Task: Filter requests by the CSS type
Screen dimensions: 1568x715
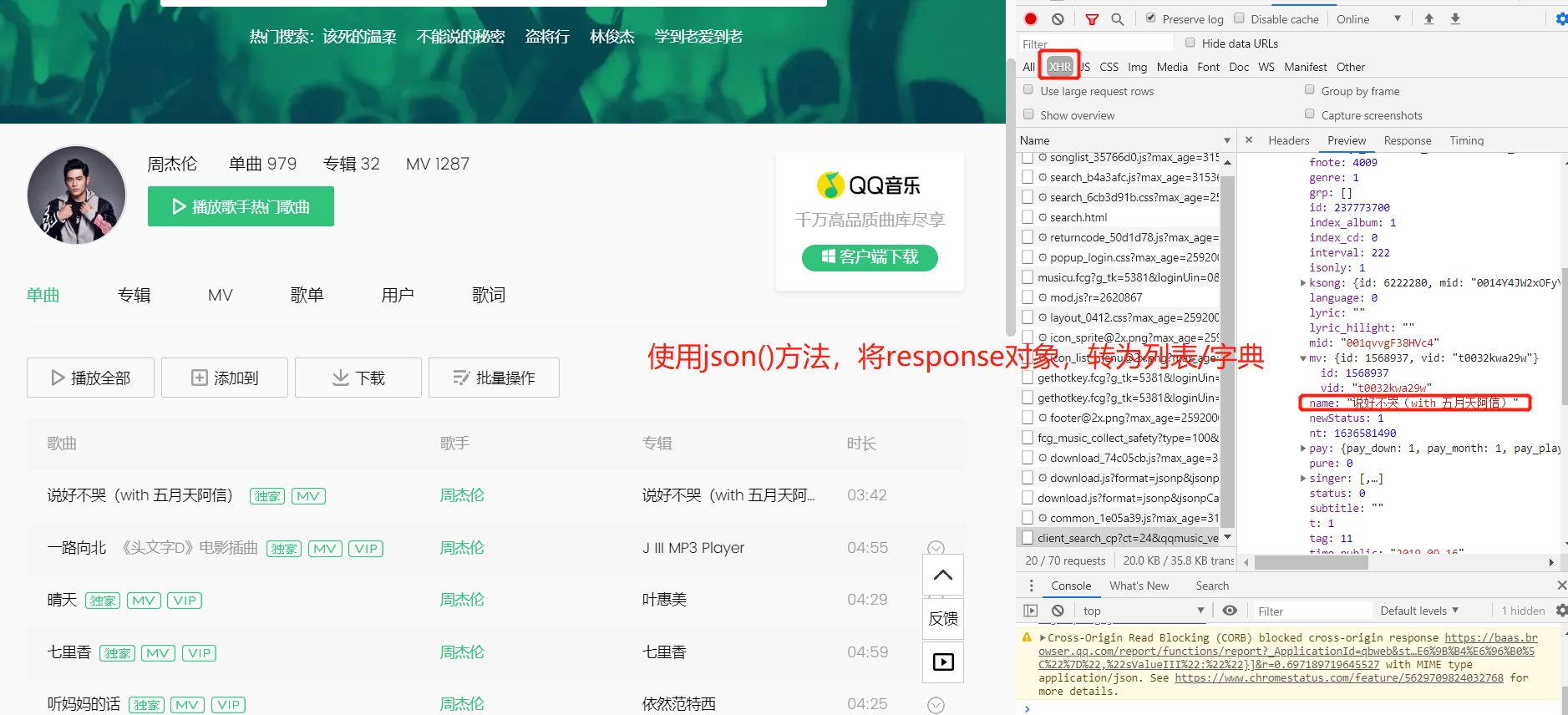Action: [1109, 67]
